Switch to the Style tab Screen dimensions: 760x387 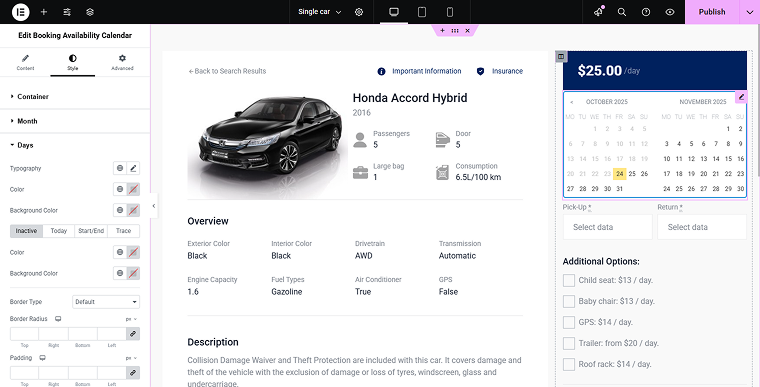pos(73,63)
